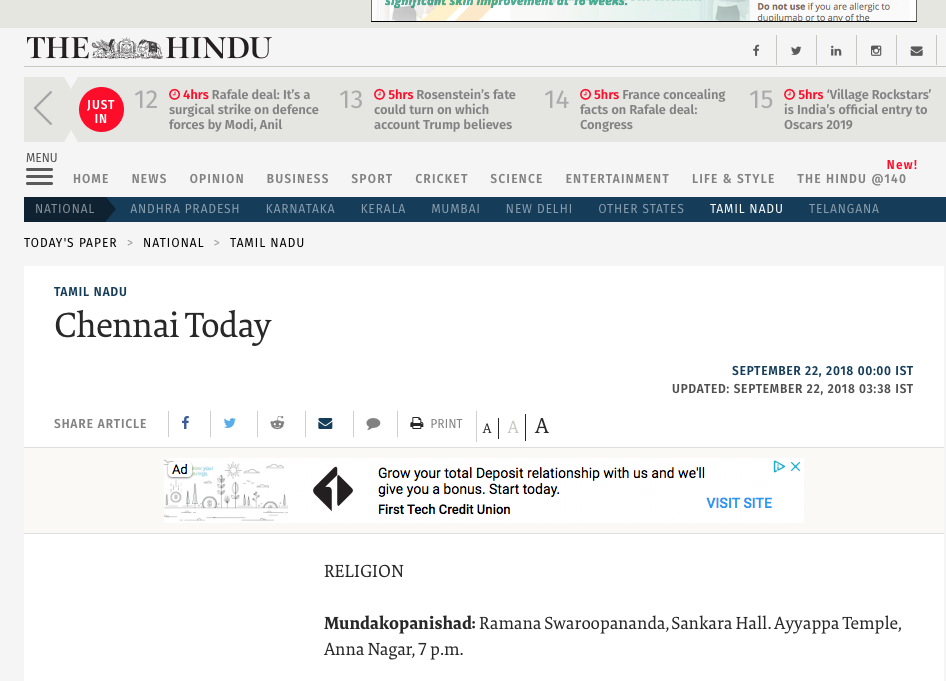The width and height of the screenshot is (946, 681).
Task: Open the ENTERTAINMENT section from the navigation
Action: click(617, 178)
